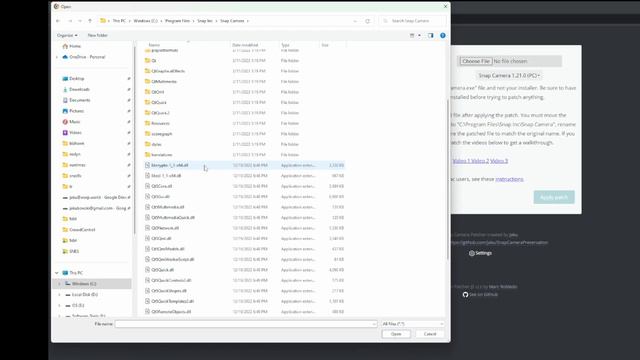Image resolution: width=640 pixels, height=360 pixels.
Task: Go back using the navigation arrow
Action: tap(58, 21)
